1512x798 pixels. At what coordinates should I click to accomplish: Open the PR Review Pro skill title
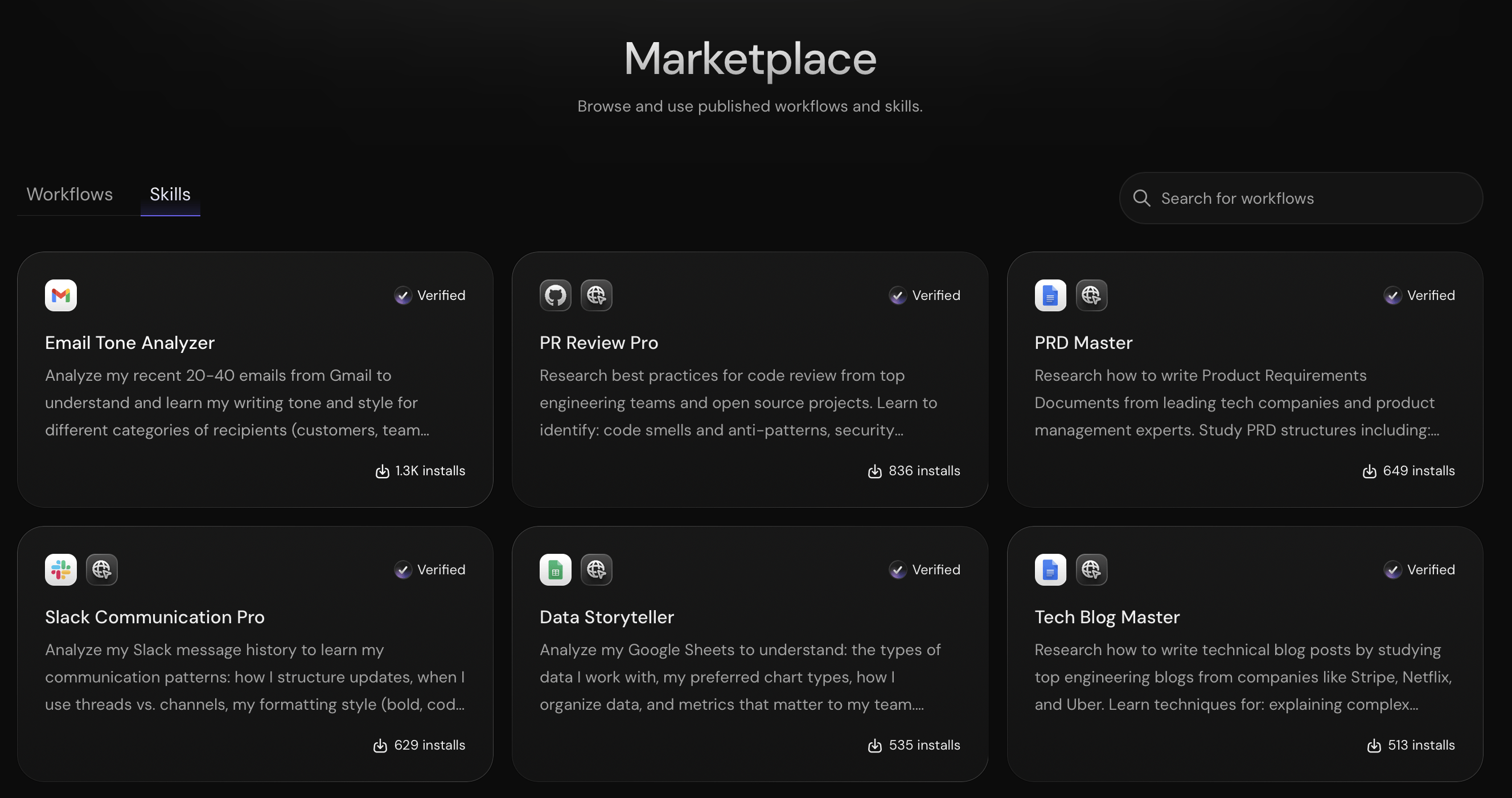(x=598, y=343)
